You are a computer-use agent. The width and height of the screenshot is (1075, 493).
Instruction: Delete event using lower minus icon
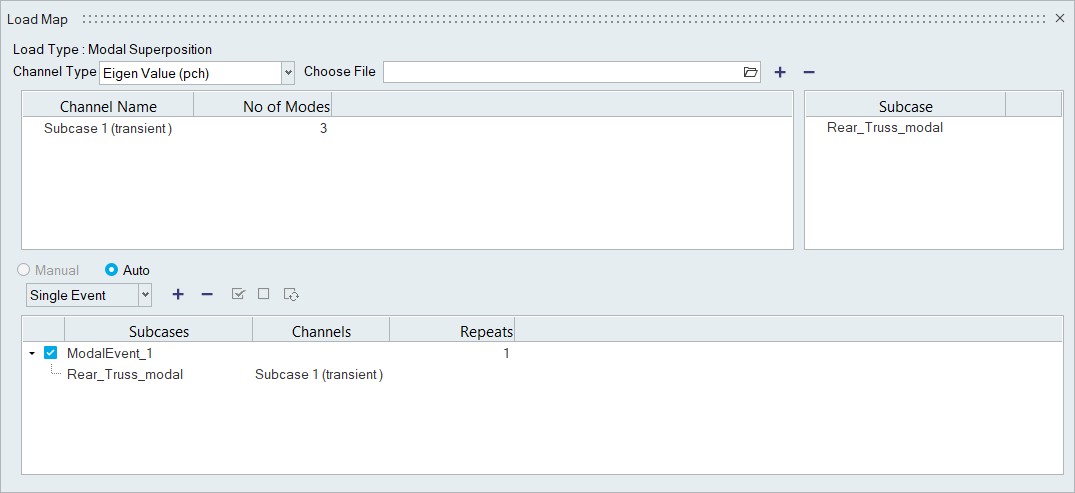[x=207, y=294]
